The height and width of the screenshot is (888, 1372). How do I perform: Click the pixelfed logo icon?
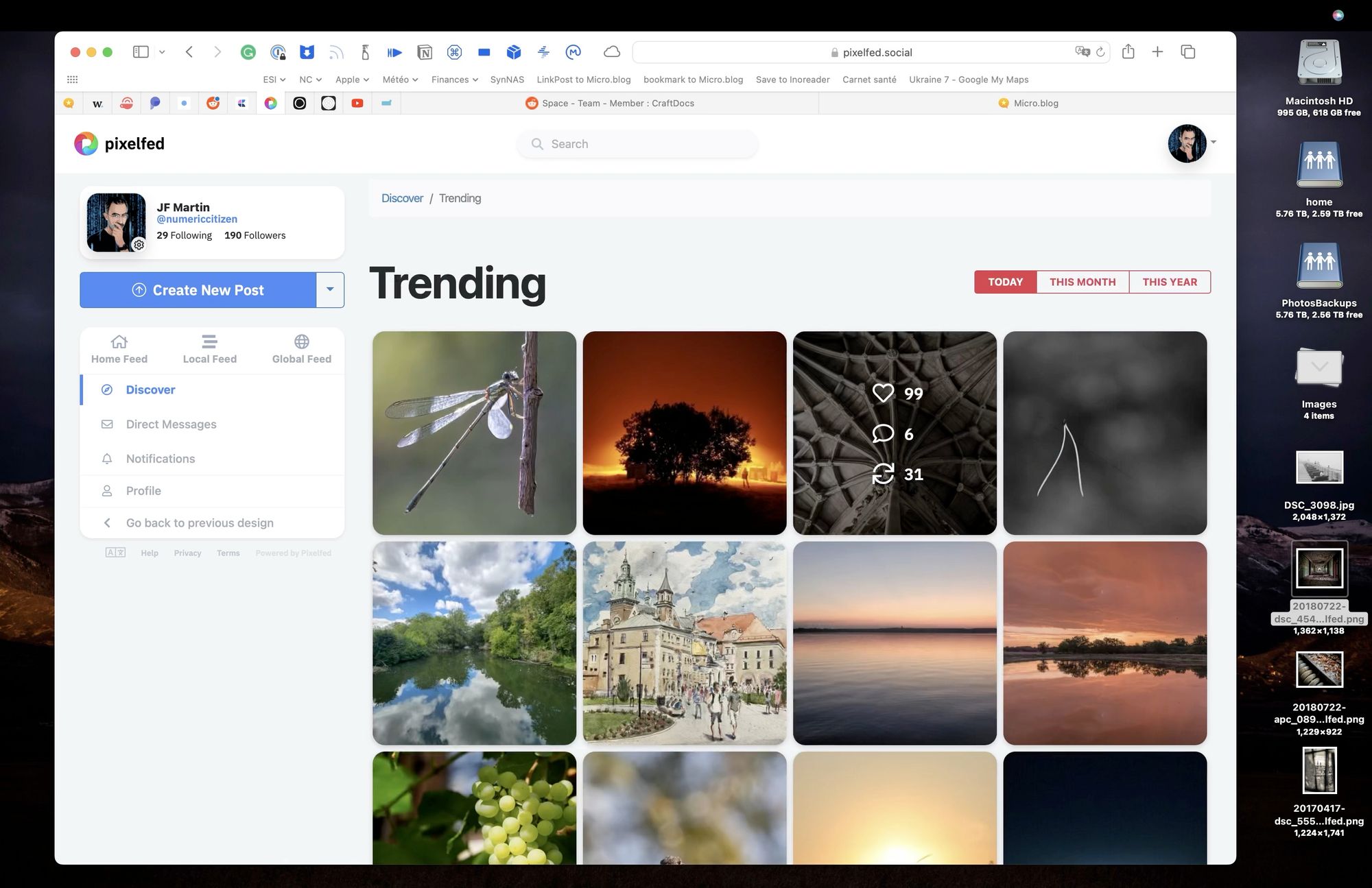coord(86,144)
